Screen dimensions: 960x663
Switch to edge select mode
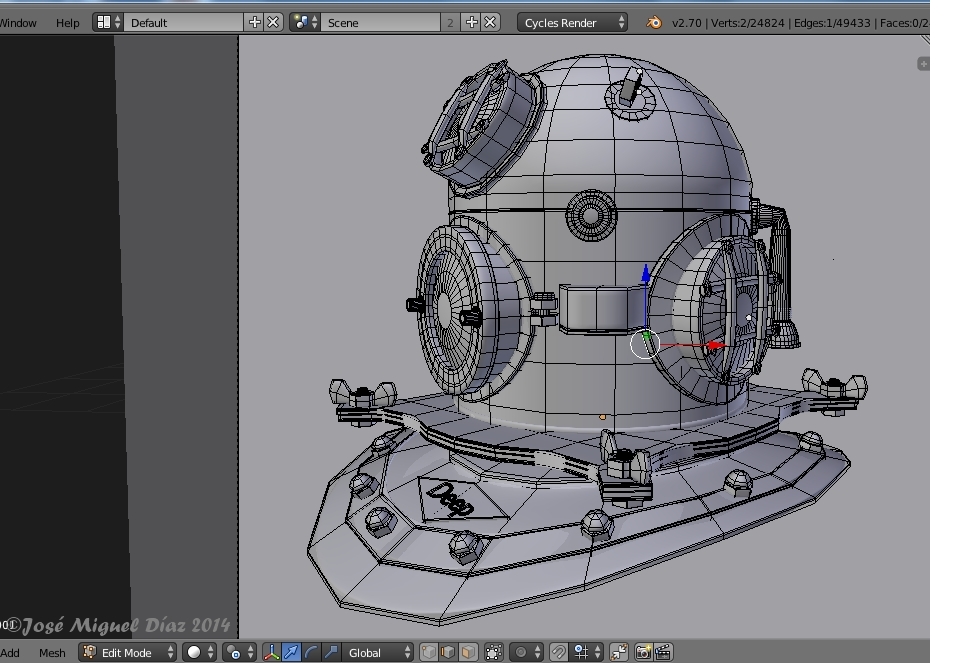[448, 652]
